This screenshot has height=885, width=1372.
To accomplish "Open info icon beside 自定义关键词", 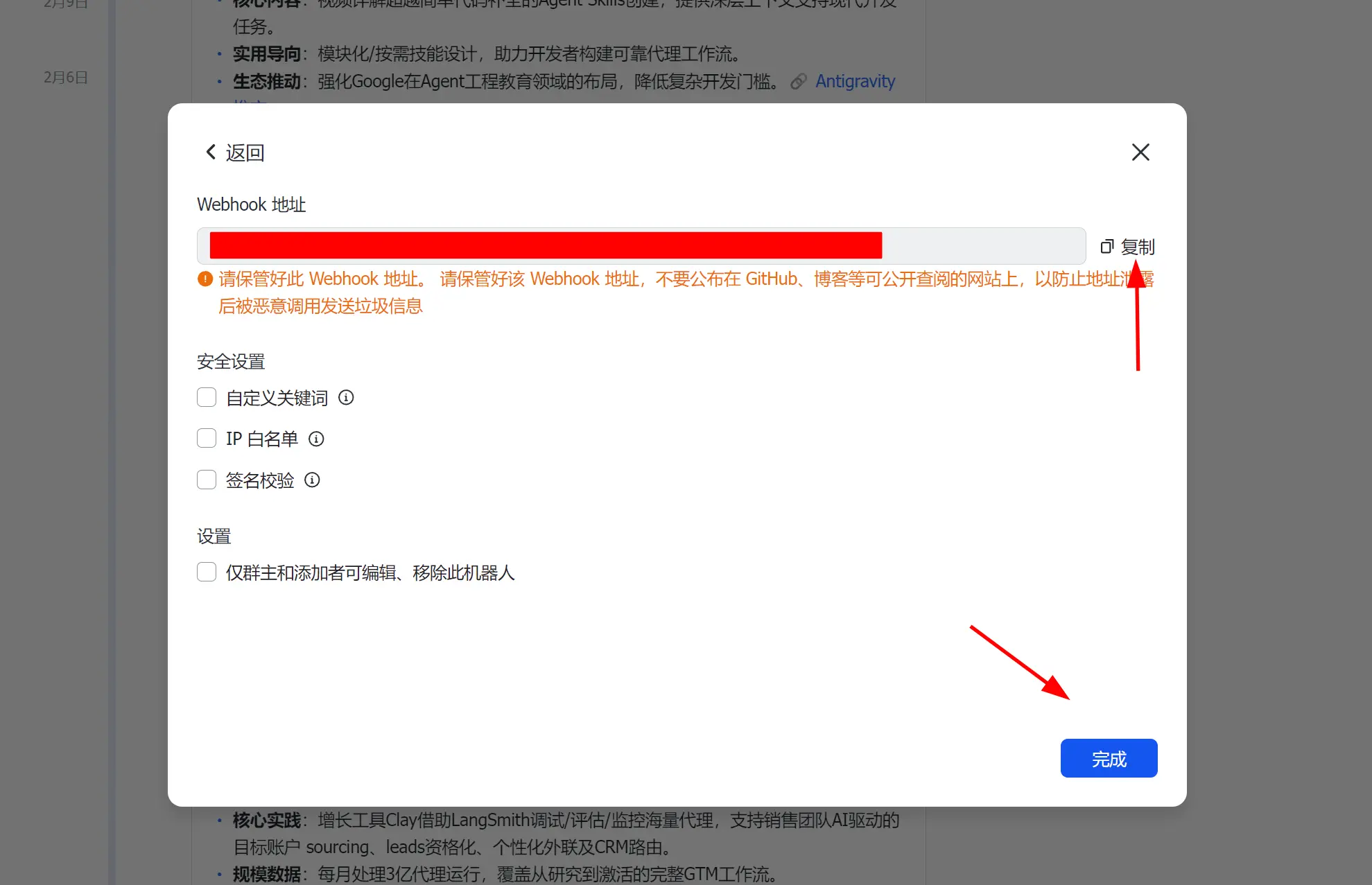I will pos(346,397).
